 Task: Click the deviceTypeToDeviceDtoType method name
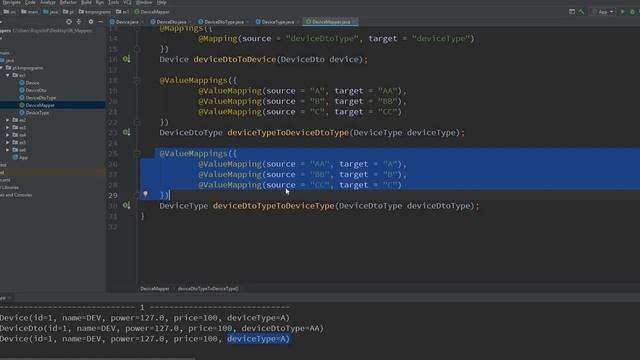pyautogui.click(x=288, y=132)
